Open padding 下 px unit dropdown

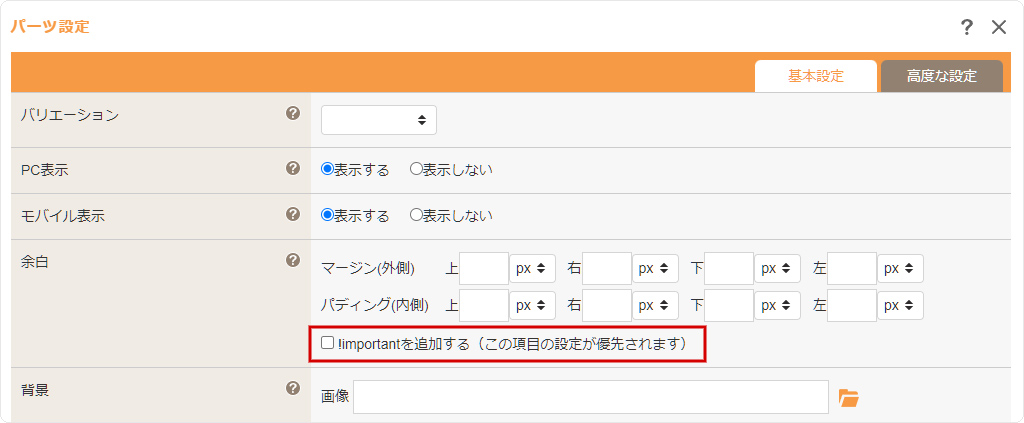(x=777, y=305)
